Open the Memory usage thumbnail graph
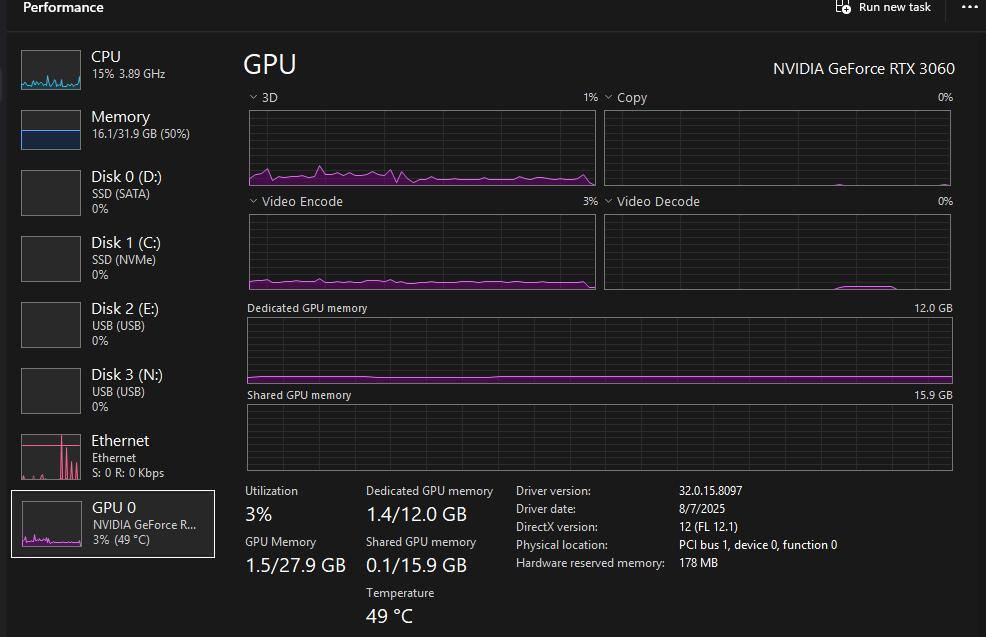 [x=51, y=130]
